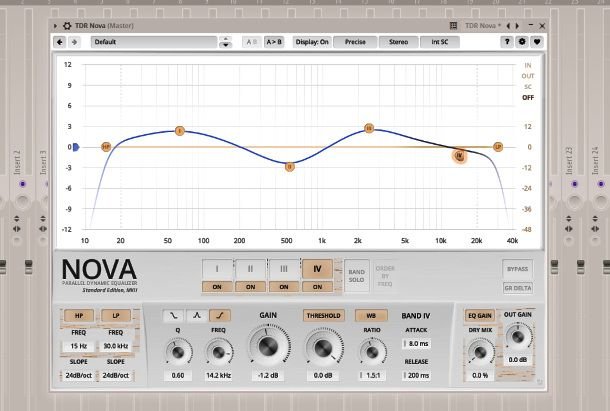
Task: Select band II node on the EQ curve
Action: pos(289,167)
